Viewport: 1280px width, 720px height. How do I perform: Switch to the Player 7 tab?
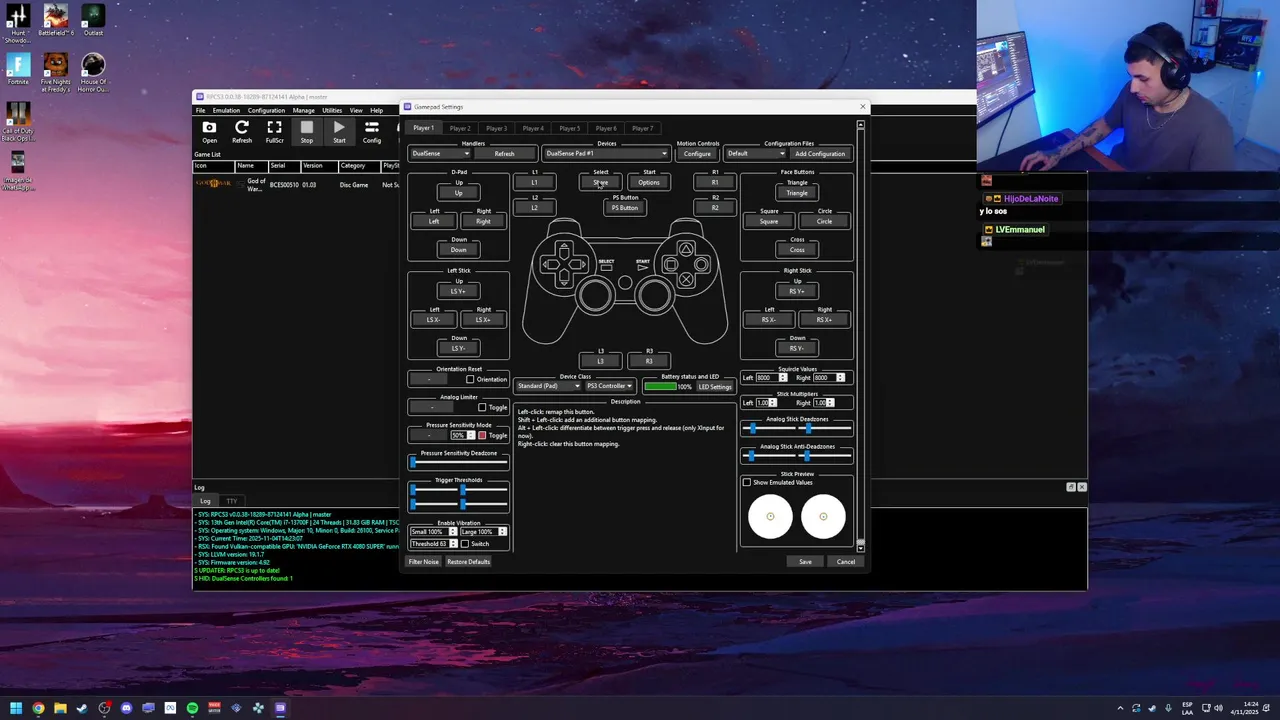click(x=643, y=128)
